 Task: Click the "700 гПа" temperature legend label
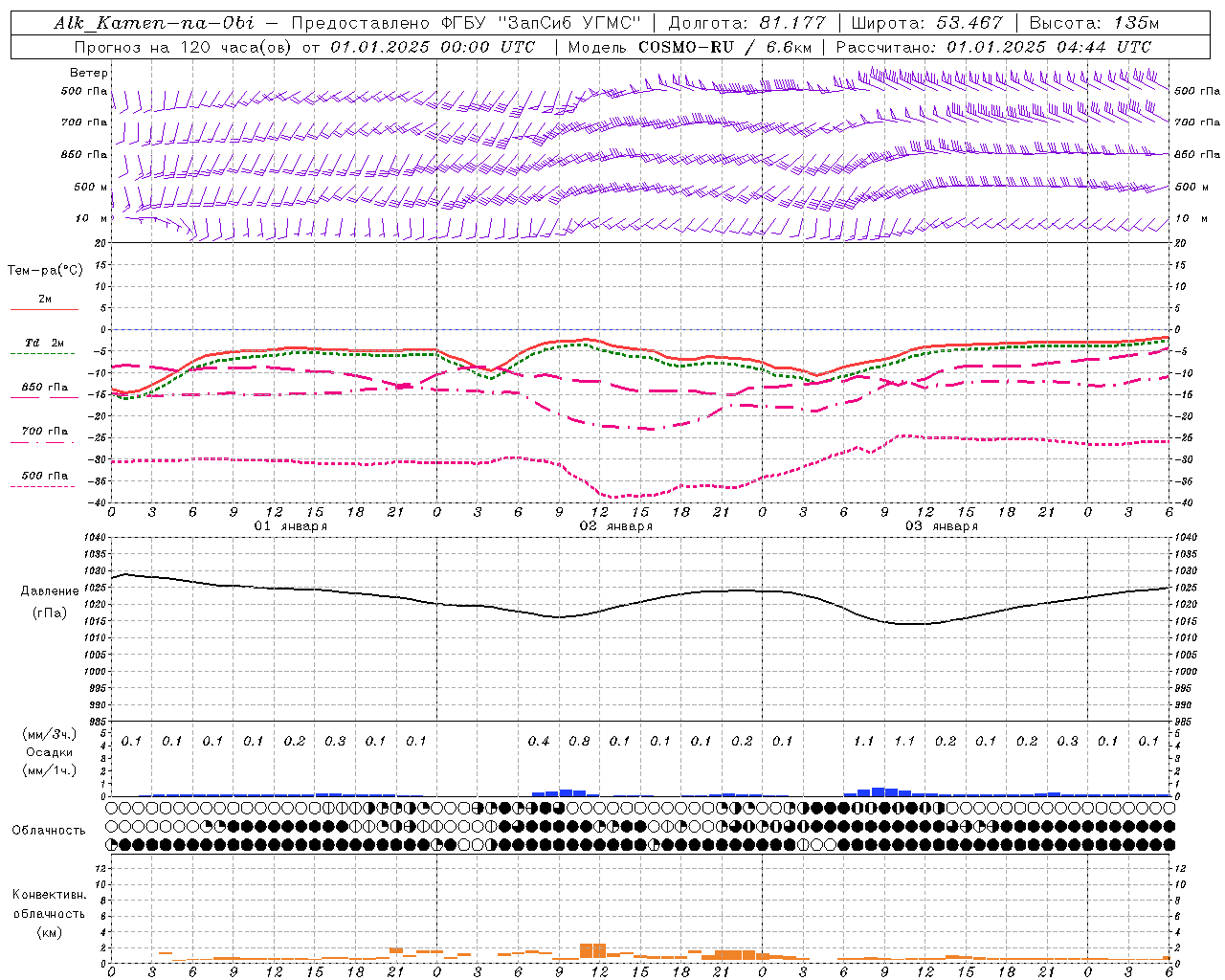coord(45,432)
